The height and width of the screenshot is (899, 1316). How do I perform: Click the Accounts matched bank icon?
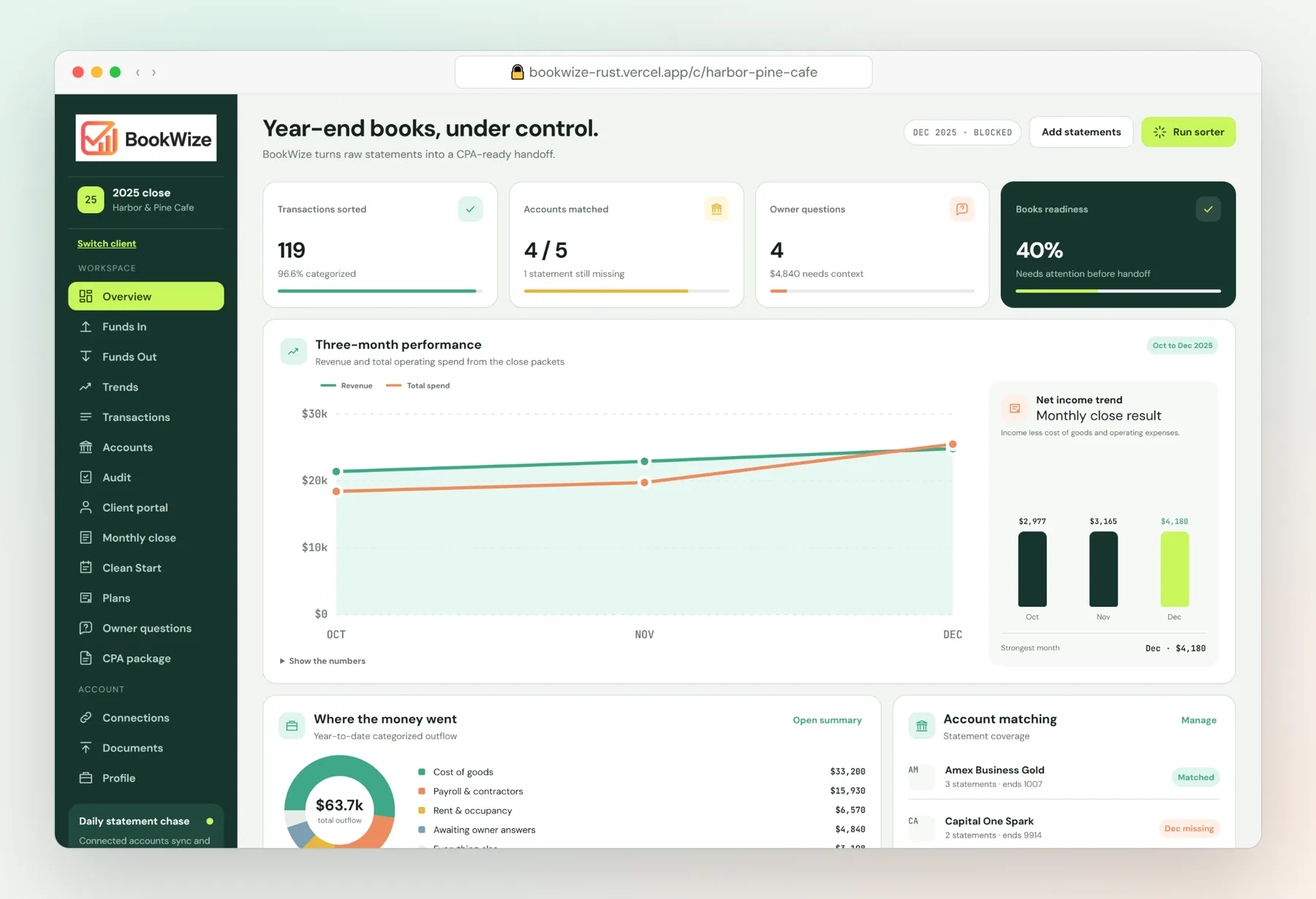(716, 209)
